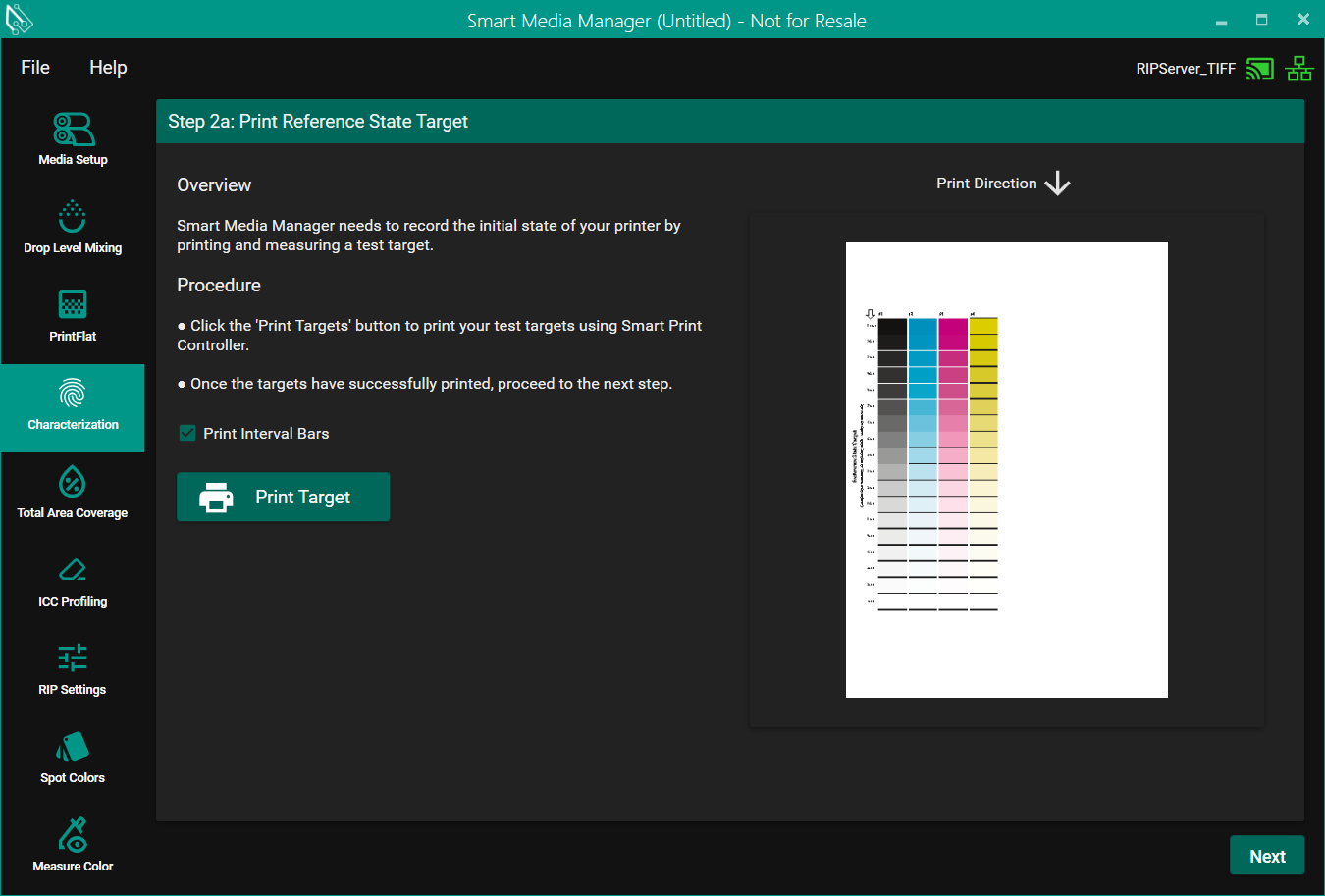The image size is (1325, 896).
Task: Click the RIP server cast connection icon
Action: (1259, 69)
